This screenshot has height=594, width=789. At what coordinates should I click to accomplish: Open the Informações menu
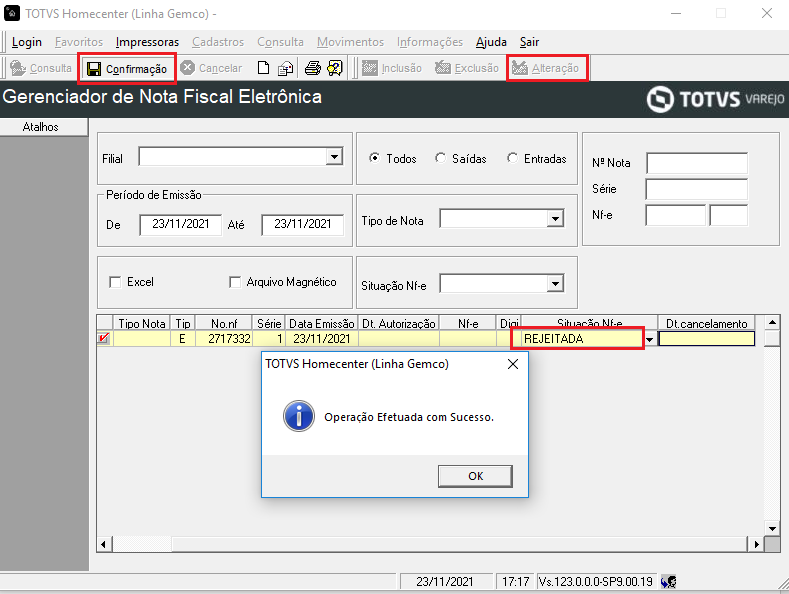430,42
